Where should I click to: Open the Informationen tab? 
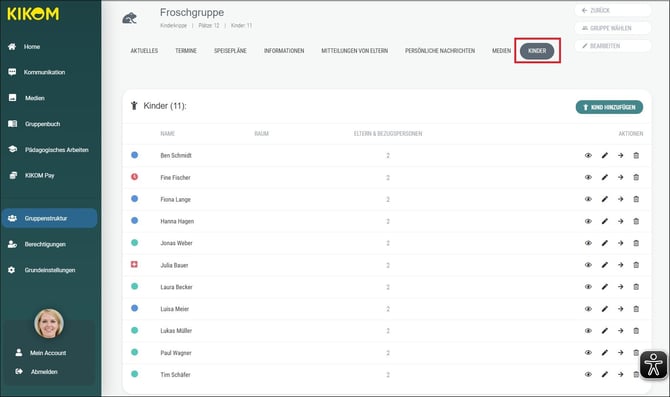click(284, 51)
